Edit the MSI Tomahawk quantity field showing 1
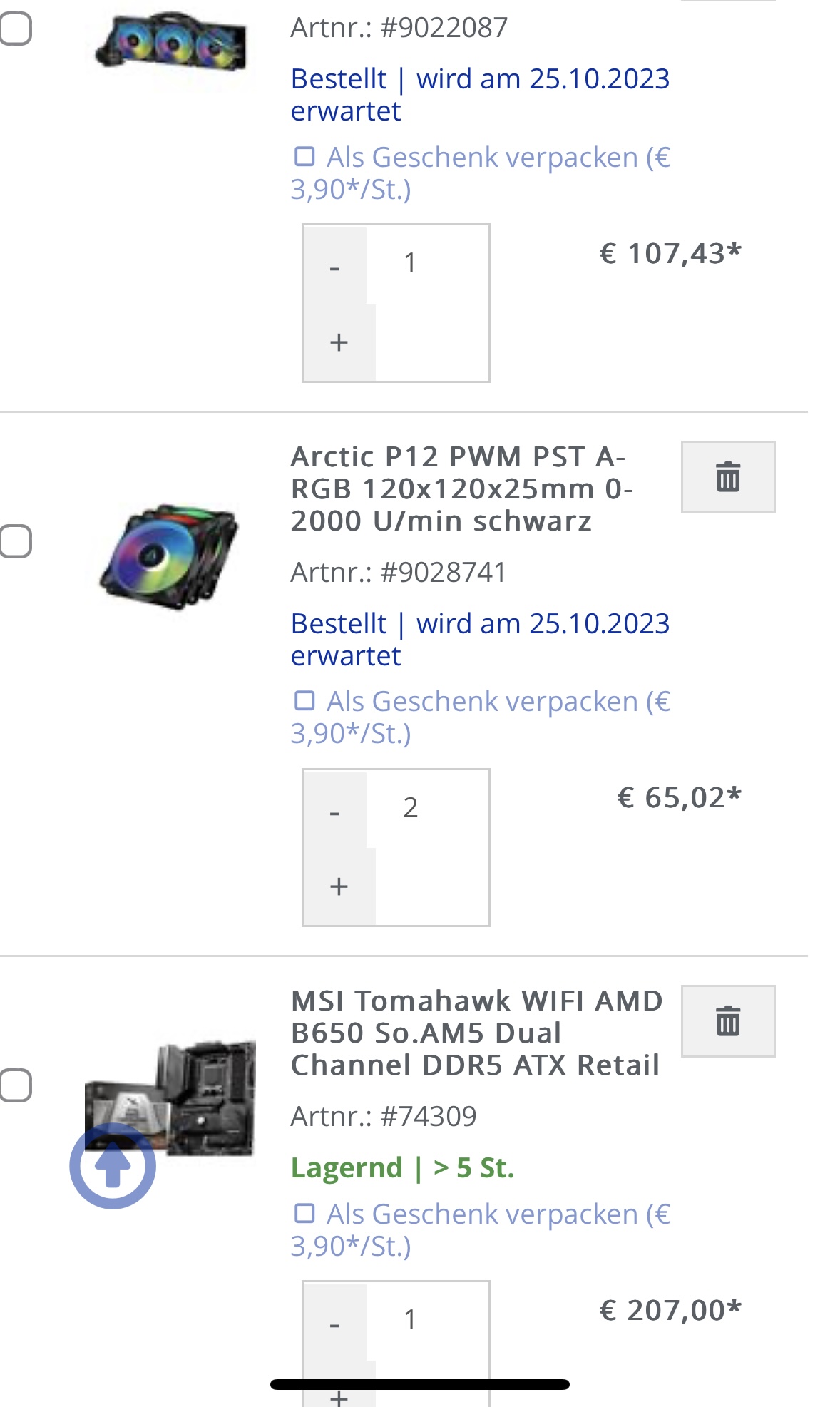The width and height of the screenshot is (840, 1407). (426, 1320)
